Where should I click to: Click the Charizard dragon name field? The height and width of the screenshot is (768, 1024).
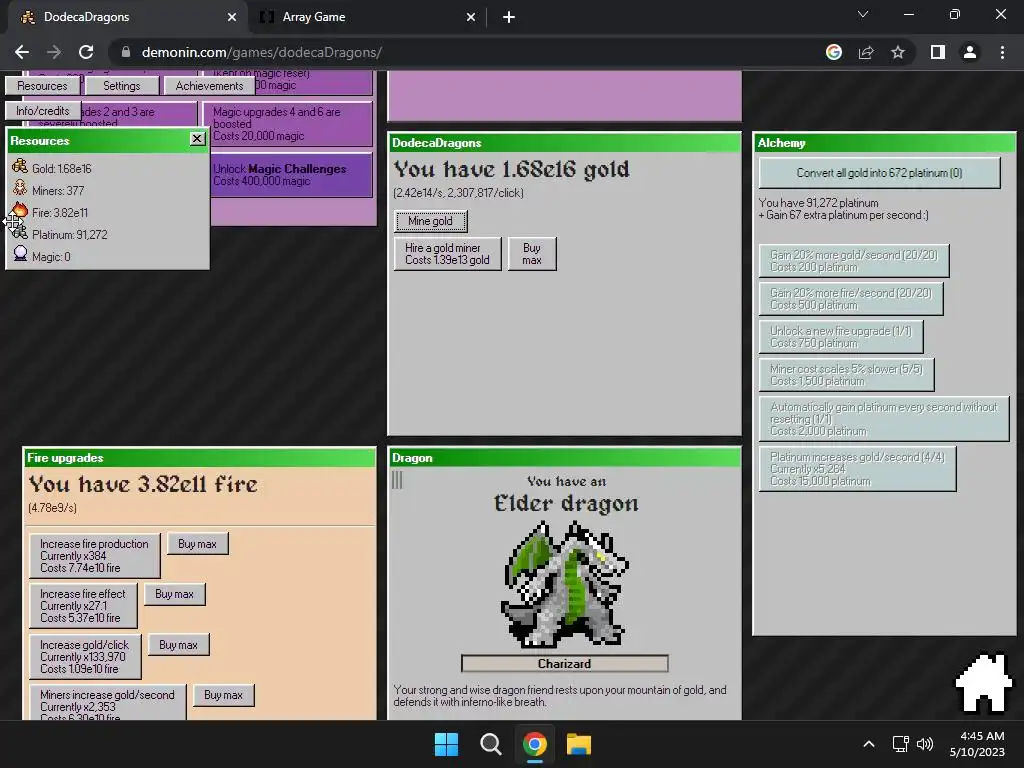pyautogui.click(x=564, y=664)
